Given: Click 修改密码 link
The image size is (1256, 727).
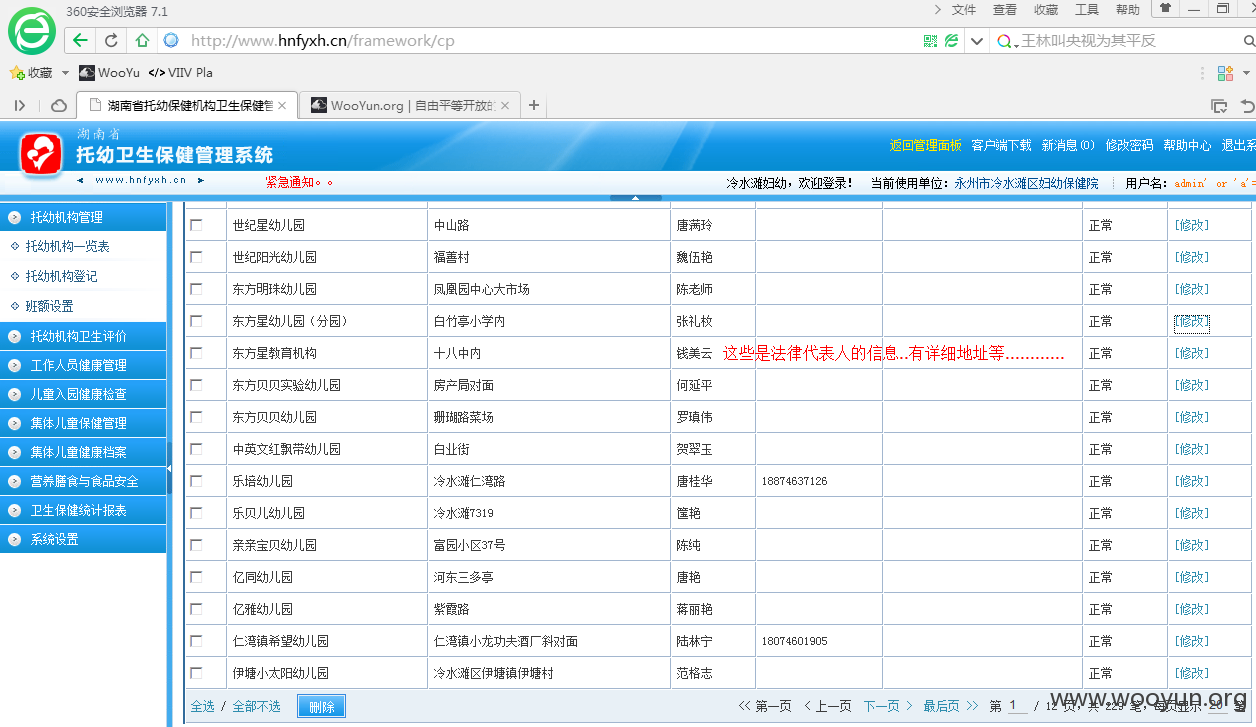Looking at the screenshot, I should 1129,145.
